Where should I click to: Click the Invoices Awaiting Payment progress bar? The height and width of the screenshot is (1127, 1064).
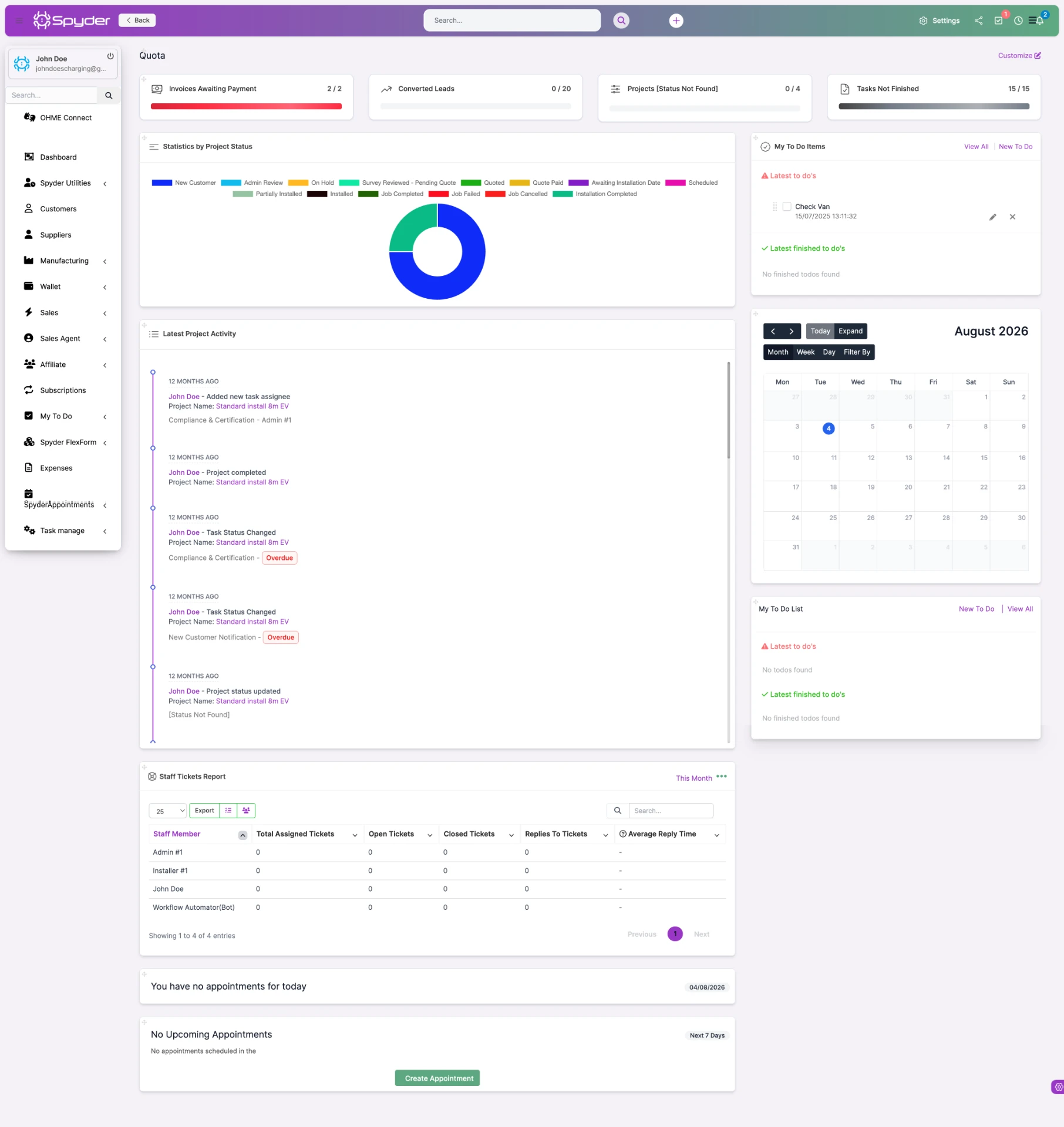pos(246,107)
